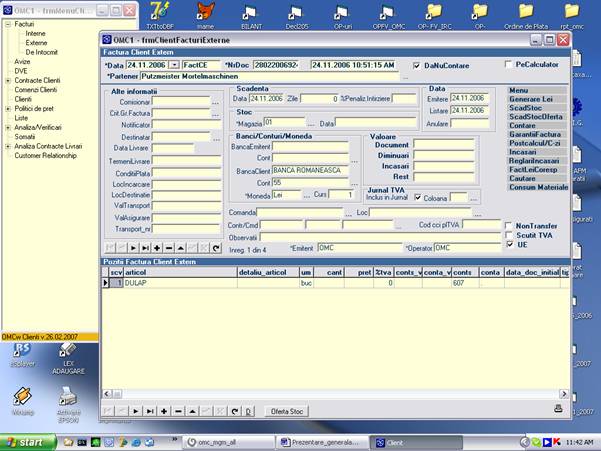Image resolution: width=601 pixels, height=451 pixels.
Task: Select the Externe item in the tree
Action: pyautogui.click(x=36, y=43)
